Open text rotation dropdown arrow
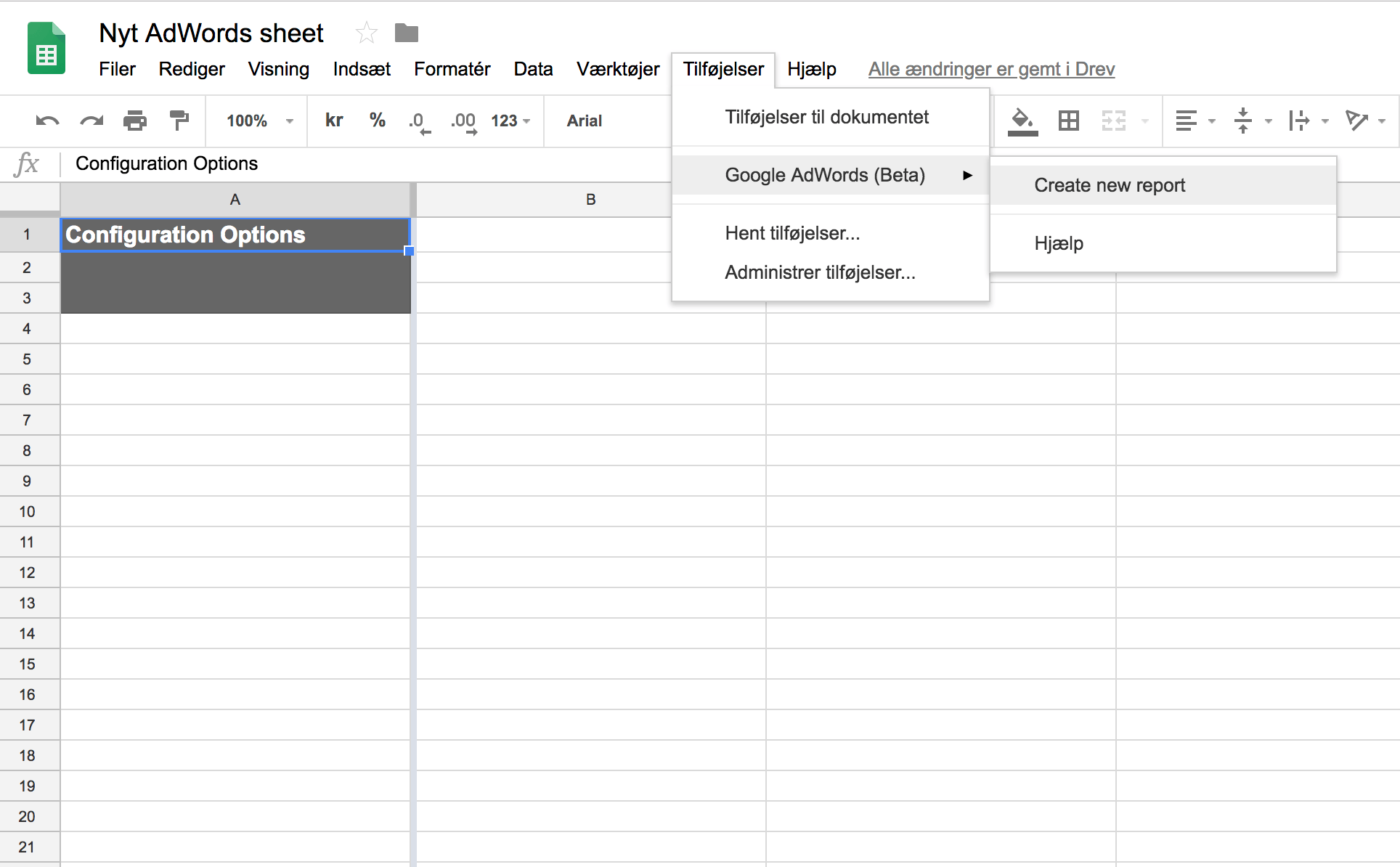Screen dimensions: 1400x867 pyautogui.click(x=1382, y=121)
